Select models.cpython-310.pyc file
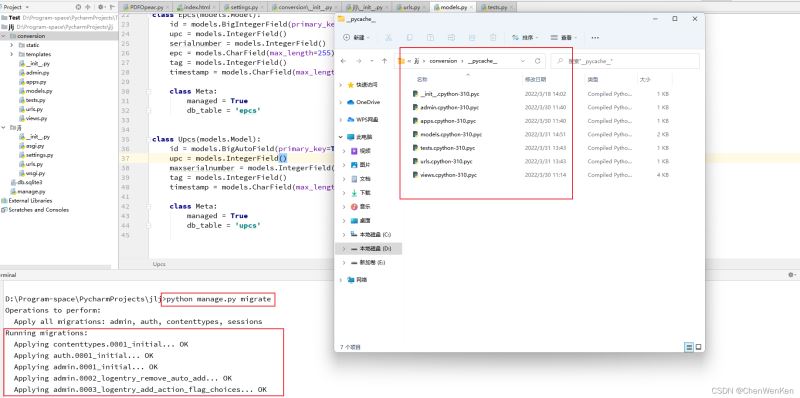The width and height of the screenshot is (800, 398). pos(447,134)
